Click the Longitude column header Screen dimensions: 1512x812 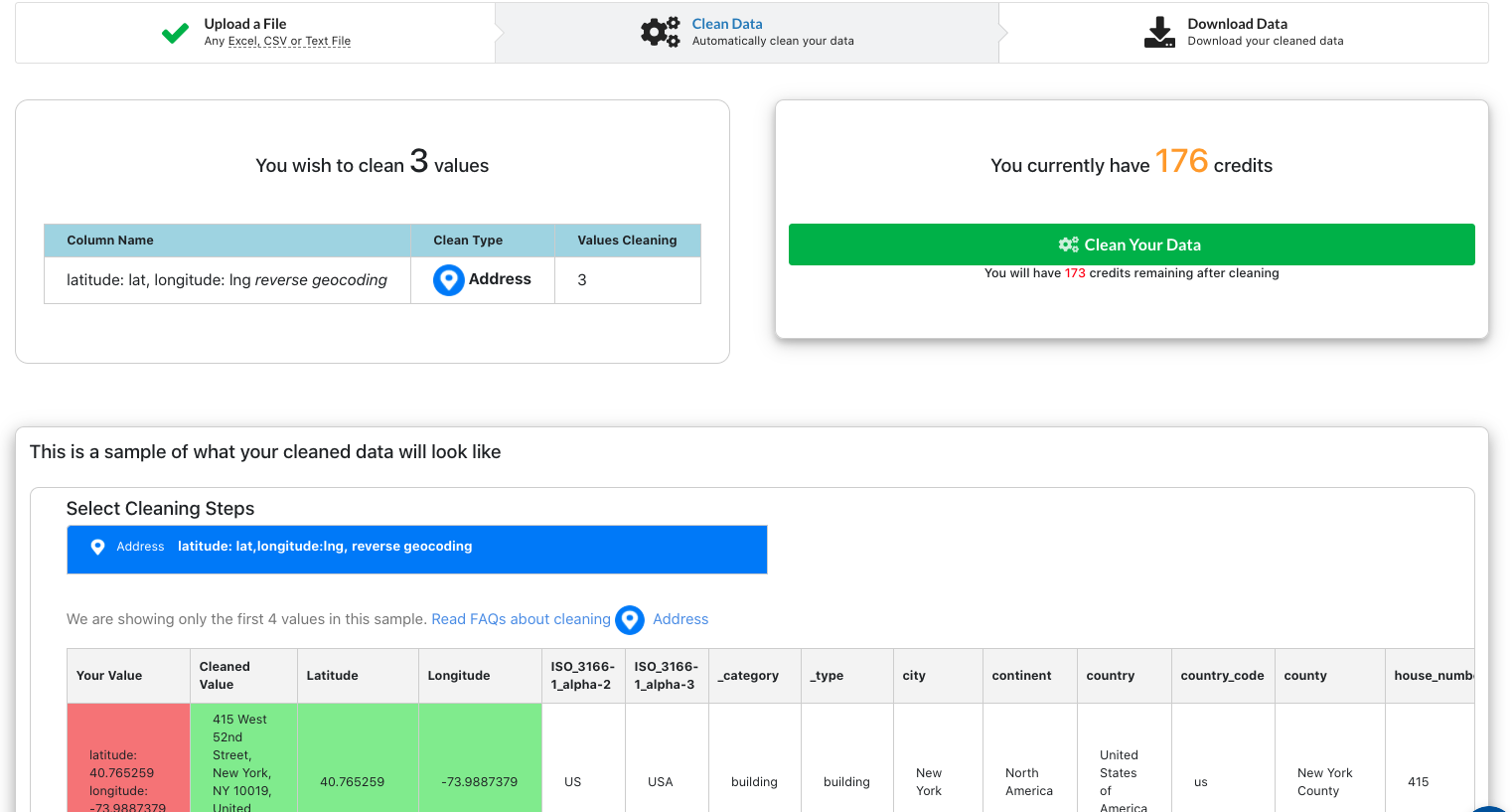click(x=480, y=676)
